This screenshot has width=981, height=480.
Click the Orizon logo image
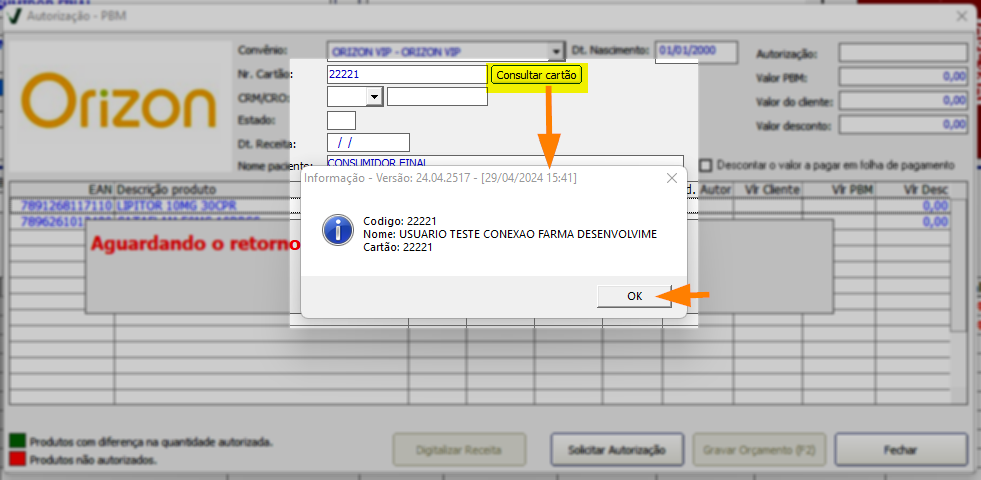120,101
